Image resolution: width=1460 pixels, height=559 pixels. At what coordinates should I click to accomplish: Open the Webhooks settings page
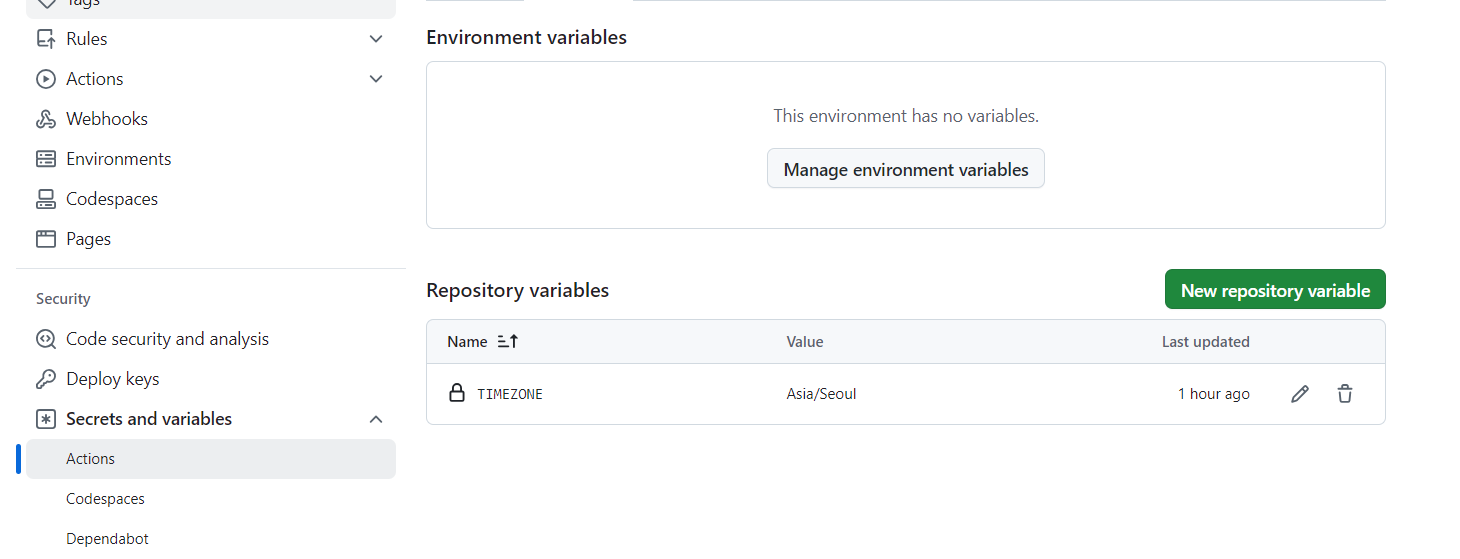[x=107, y=119]
